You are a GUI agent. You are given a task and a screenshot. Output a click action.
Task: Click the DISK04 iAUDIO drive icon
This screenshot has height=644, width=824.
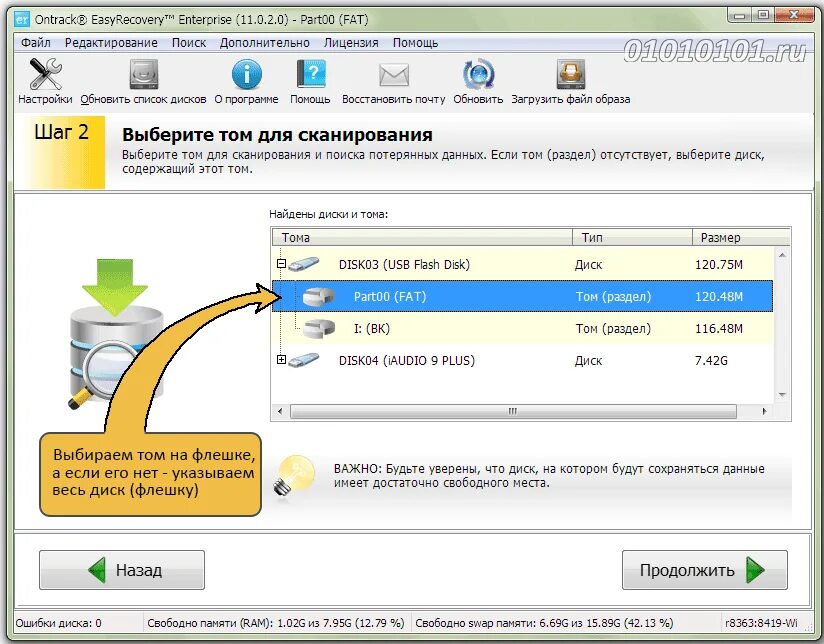pos(304,360)
